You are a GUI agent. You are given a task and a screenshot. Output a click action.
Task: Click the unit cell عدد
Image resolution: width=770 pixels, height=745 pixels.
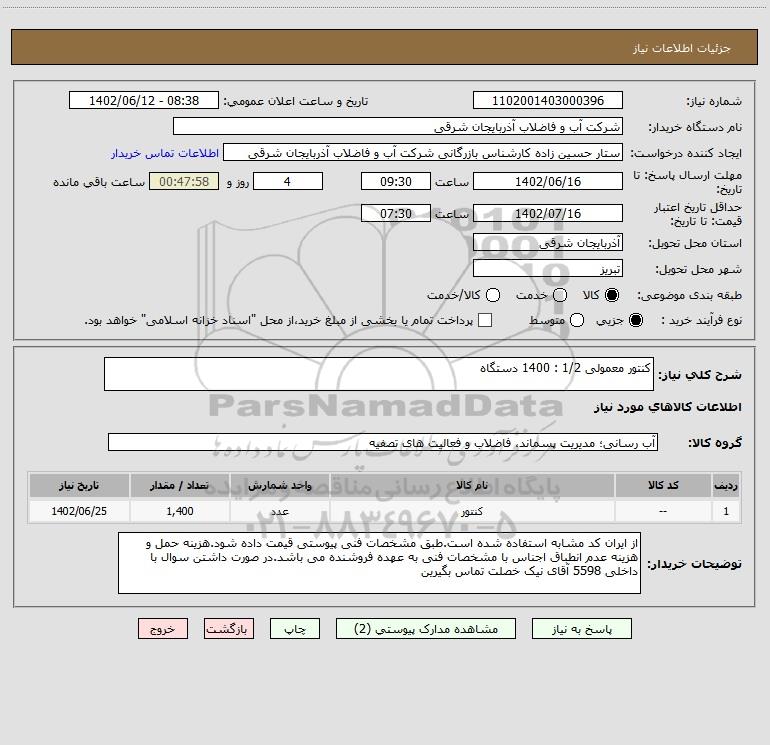click(x=279, y=511)
